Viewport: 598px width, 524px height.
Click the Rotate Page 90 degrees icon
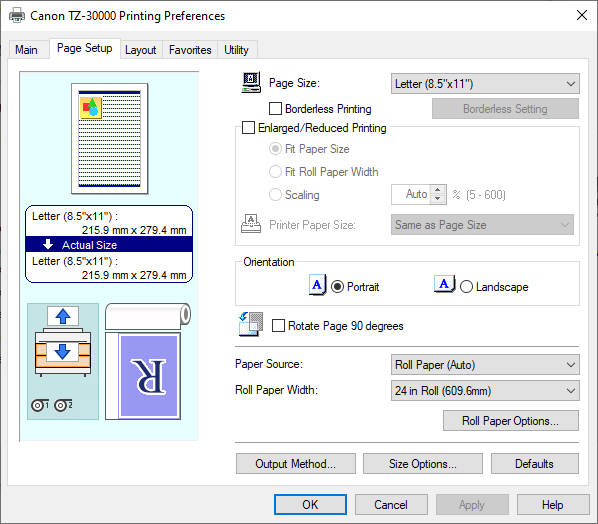pos(251,325)
